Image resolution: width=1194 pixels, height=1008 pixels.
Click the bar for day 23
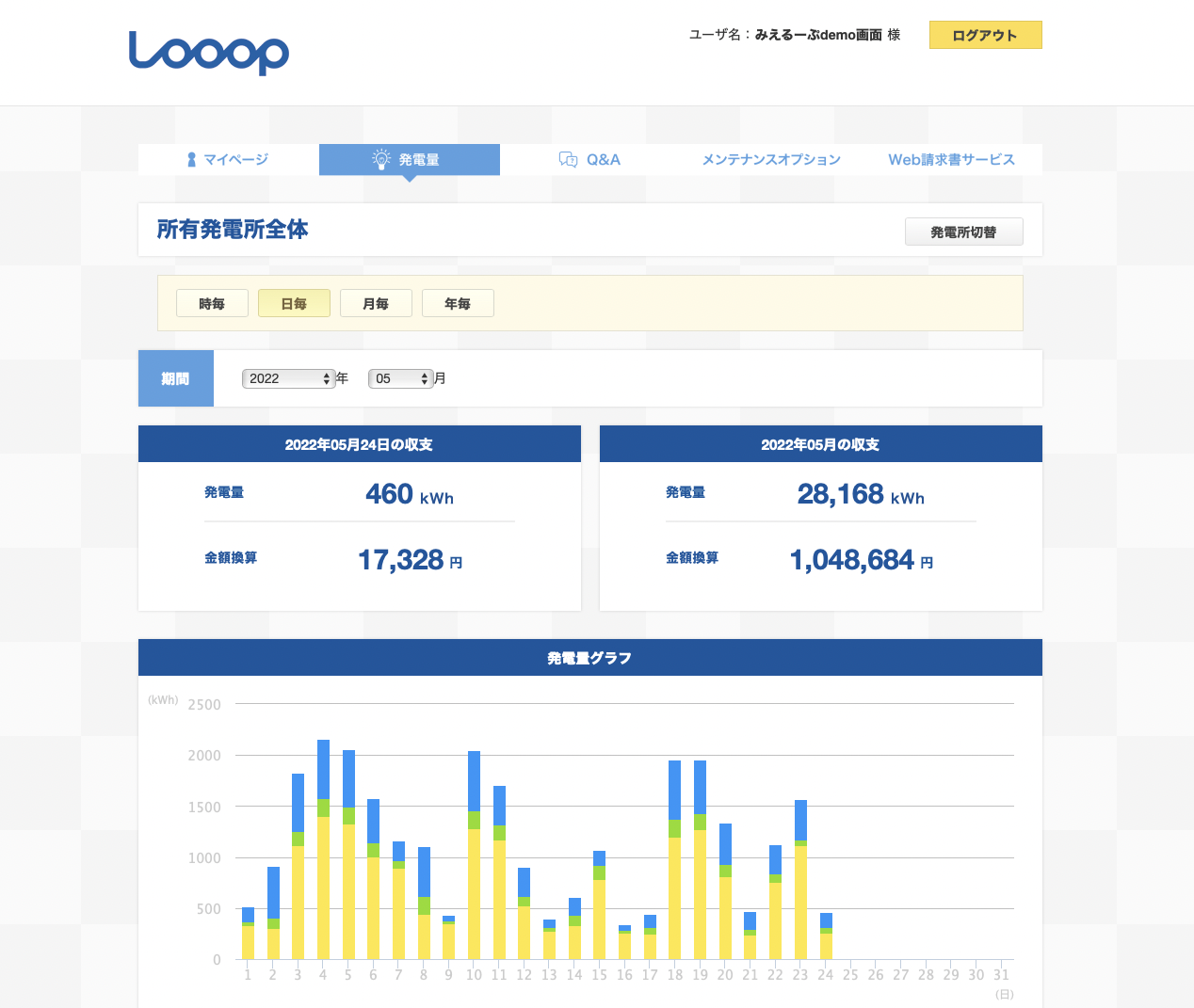click(x=800, y=880)
